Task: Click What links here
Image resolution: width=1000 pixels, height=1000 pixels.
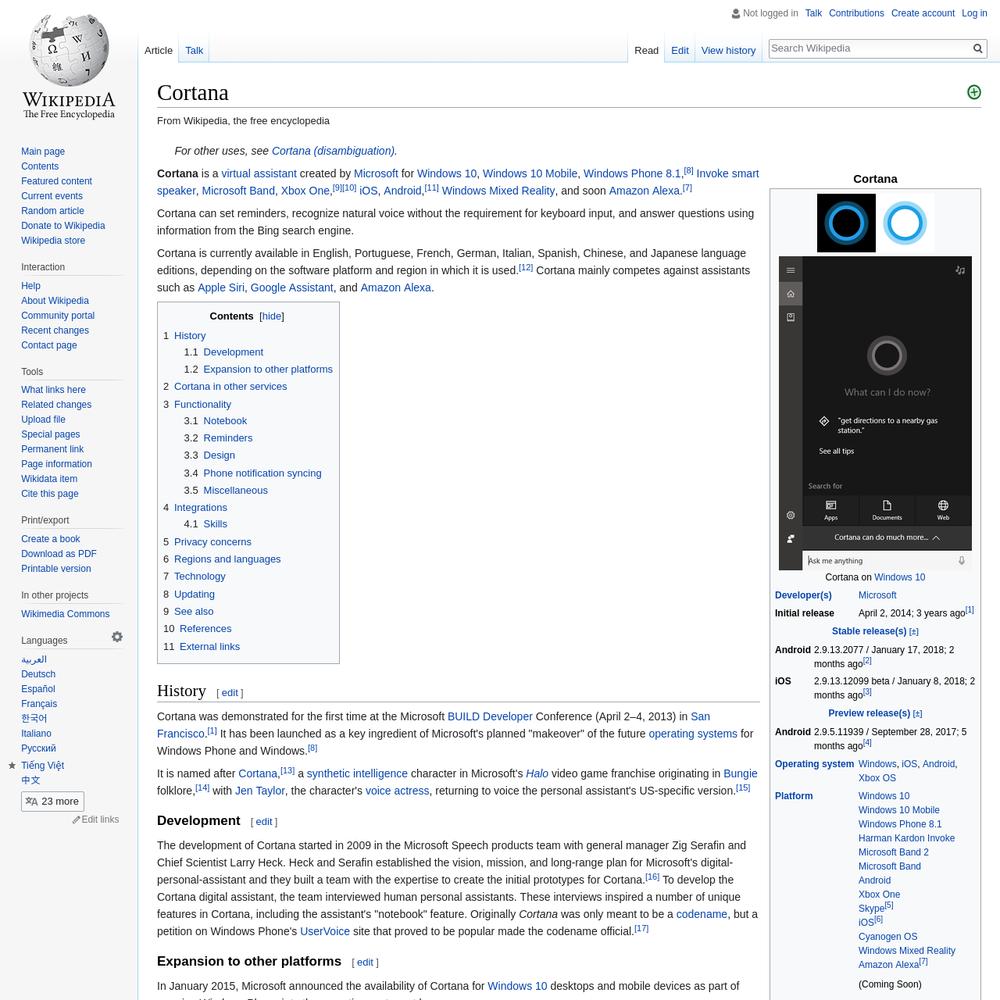Action: [53, 390]
